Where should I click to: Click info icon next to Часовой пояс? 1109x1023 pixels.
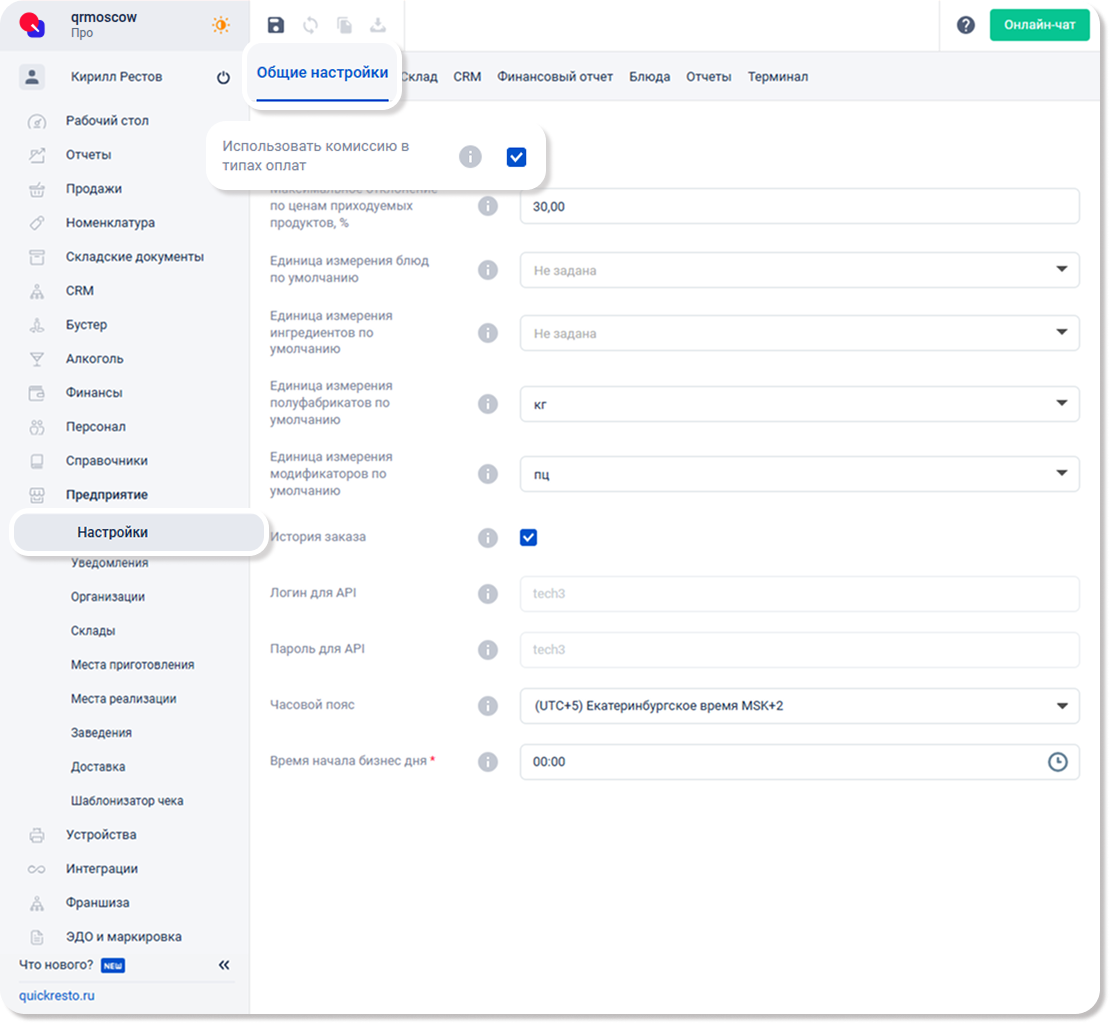(x=488, y=706)
